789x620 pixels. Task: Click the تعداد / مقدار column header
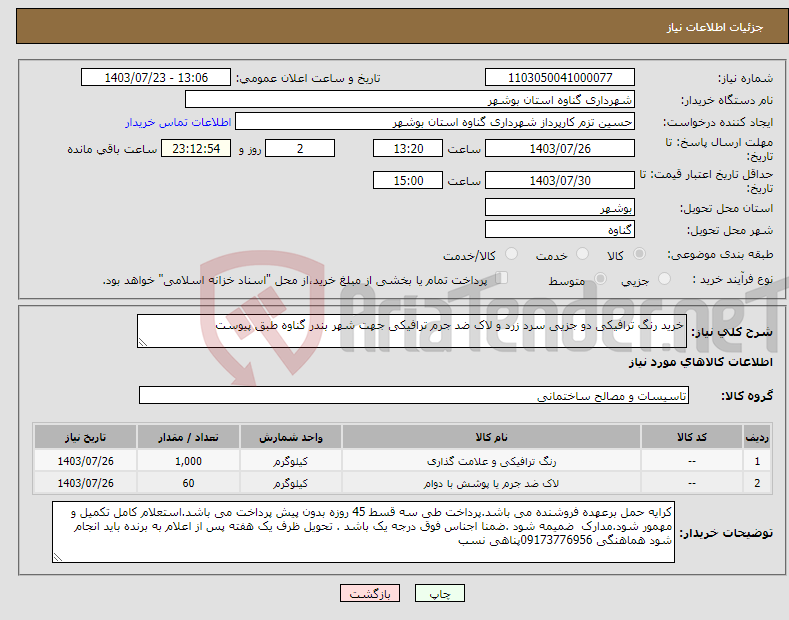click(x=188, y=437)
